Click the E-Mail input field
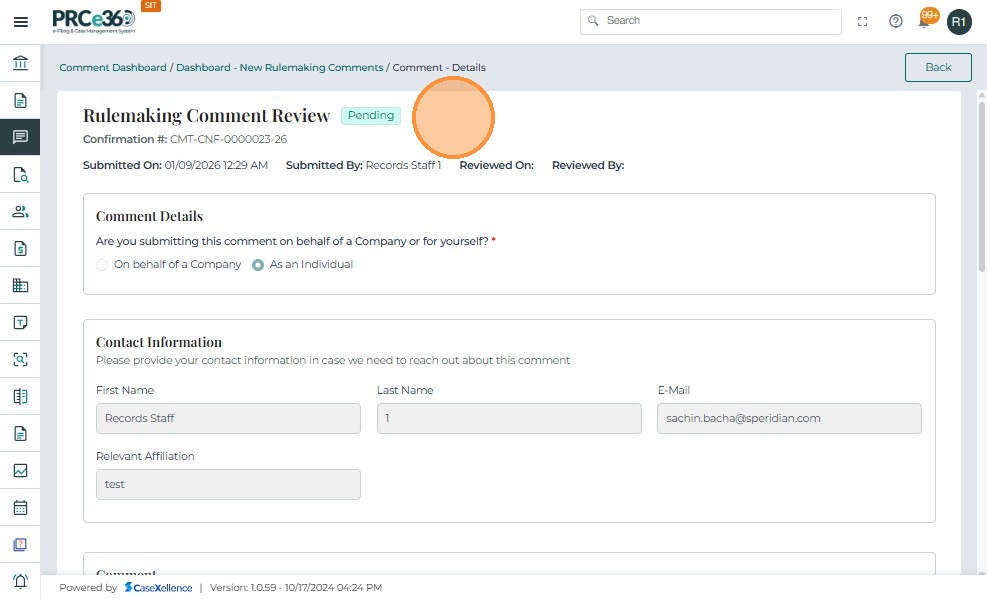This screenshot has width=987, height=599. (789, 418)
